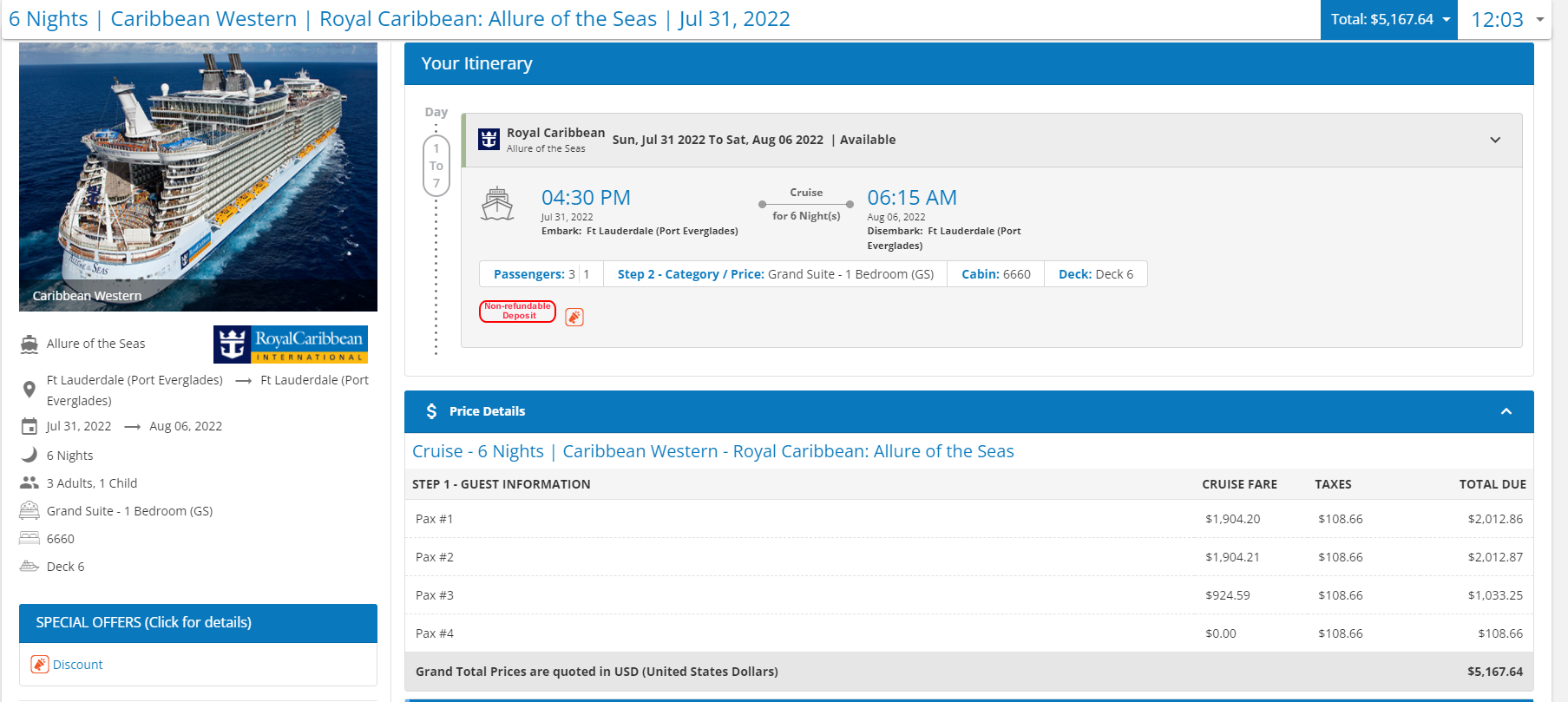1568x702 pixels.
Task: Click the SPECIAL OFFERS header
Action: pos(198,623)
